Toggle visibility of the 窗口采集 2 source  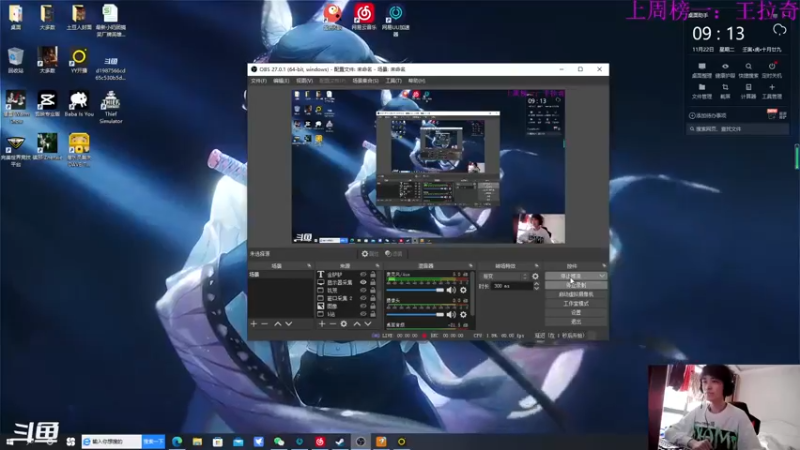[x=363, y=298]
